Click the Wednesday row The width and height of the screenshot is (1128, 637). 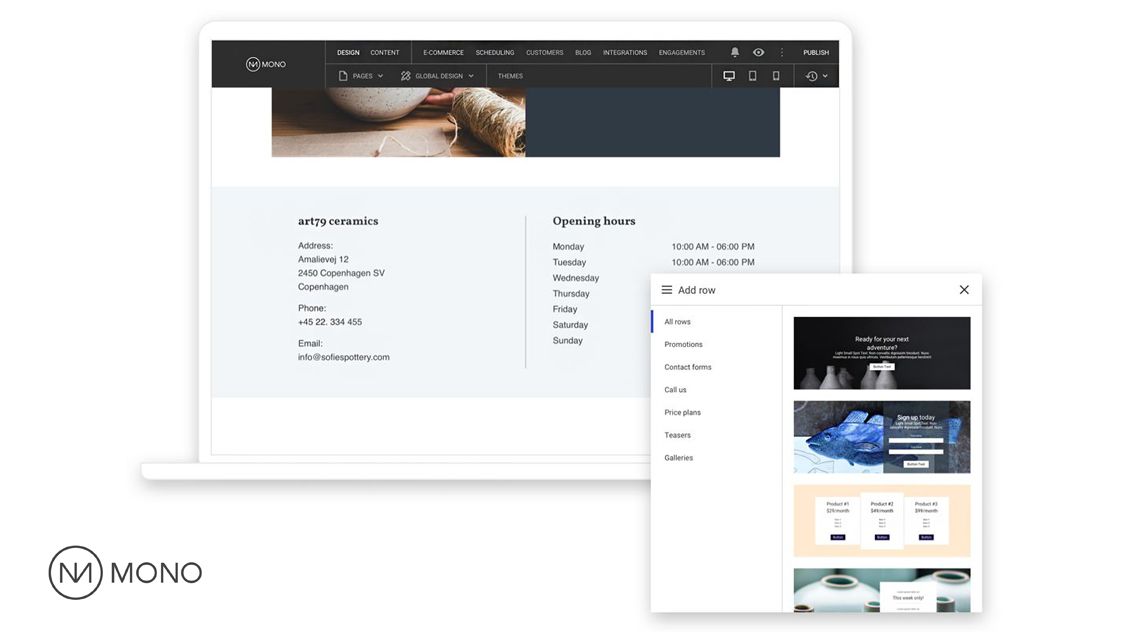point(576,278)
